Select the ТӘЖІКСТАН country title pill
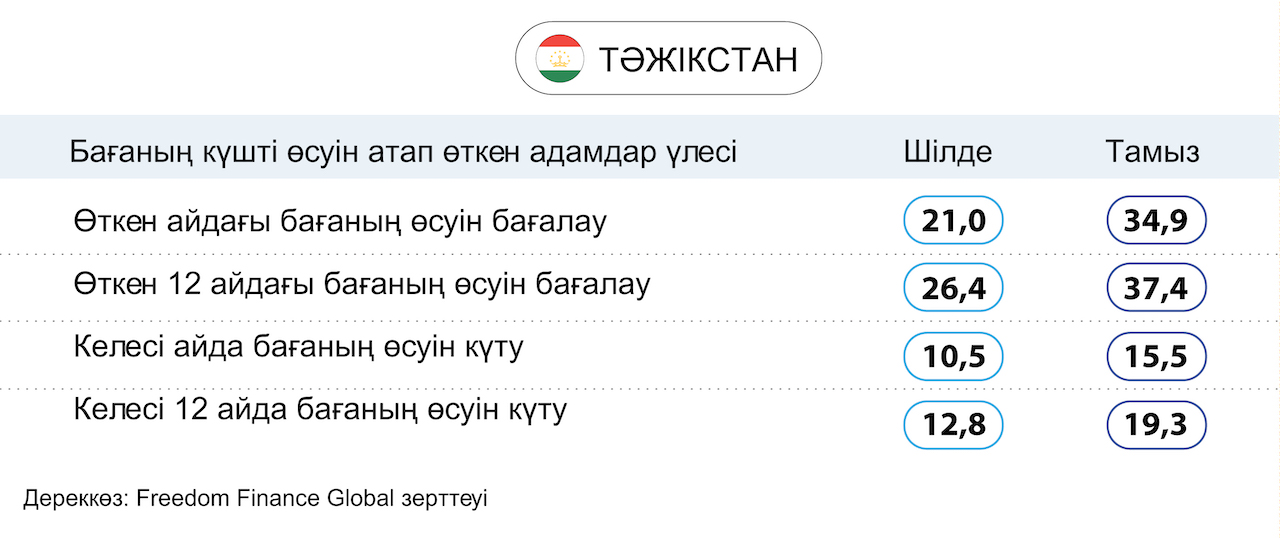This screenshot has height=538, width=1280. pyautogui.click(x=668, y=58)
